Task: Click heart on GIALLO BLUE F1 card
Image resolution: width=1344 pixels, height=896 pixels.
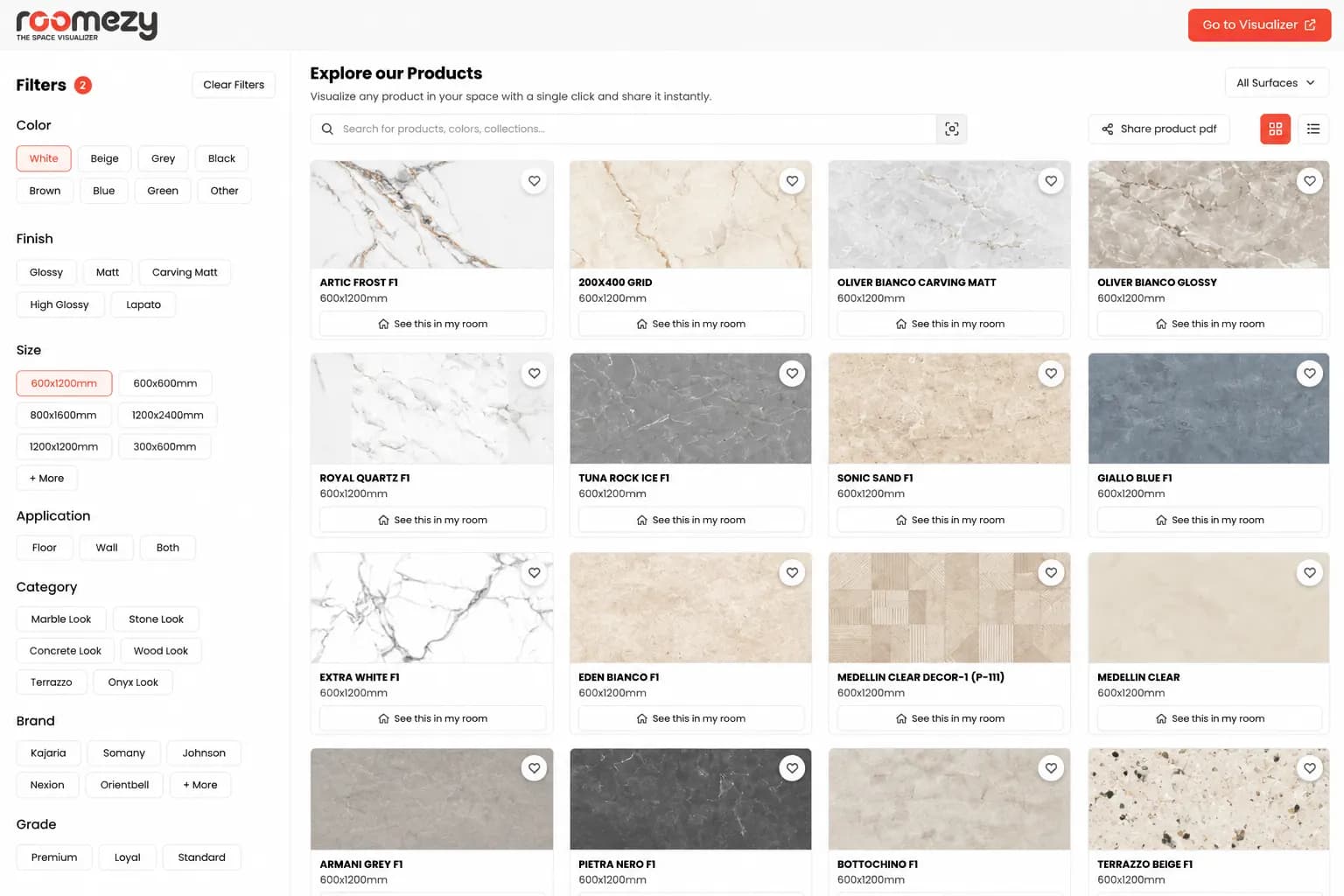Action: (x=1309, y=374)
